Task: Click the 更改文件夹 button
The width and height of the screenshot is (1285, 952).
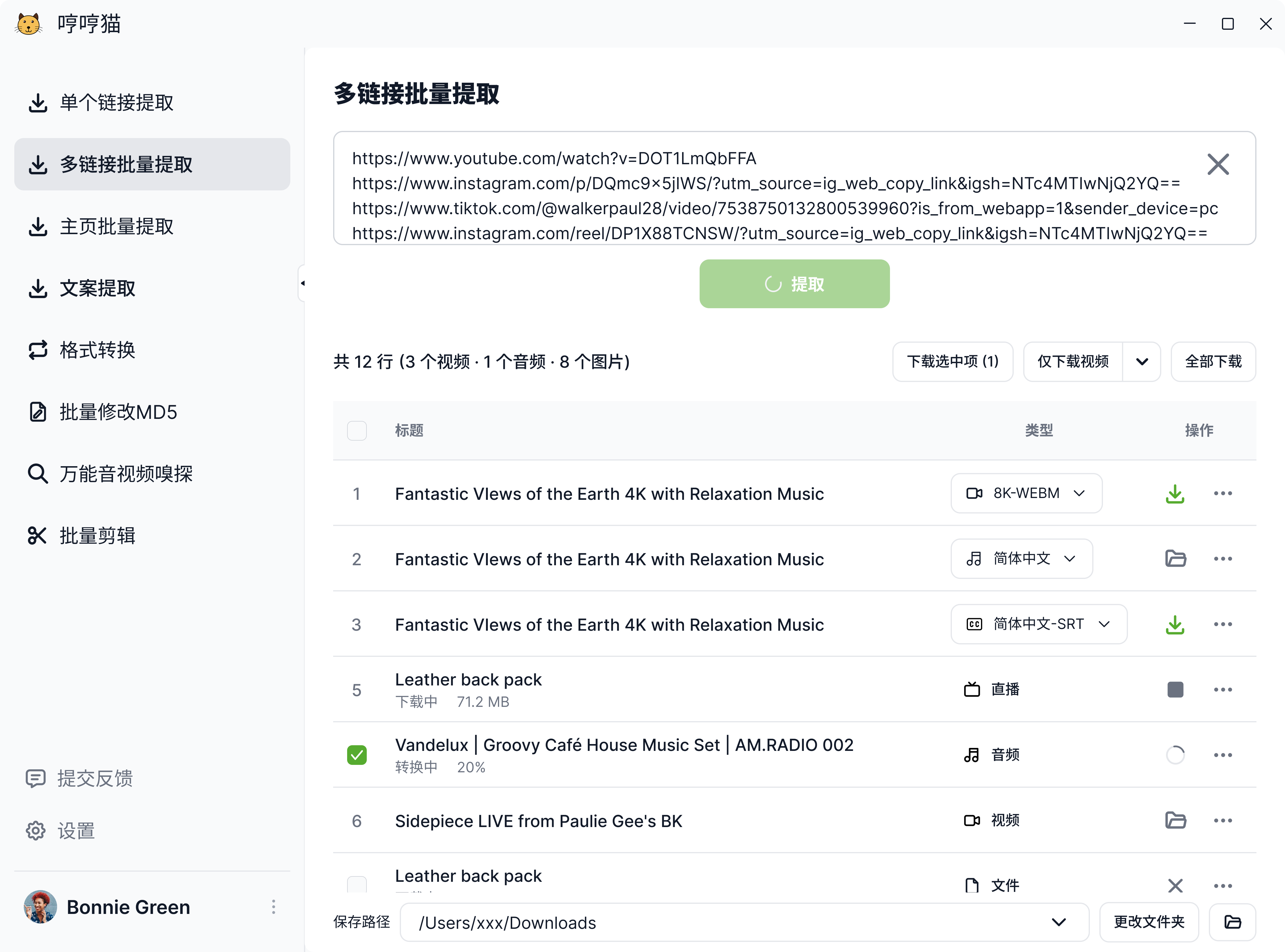Action: [x=1148, y=922]
